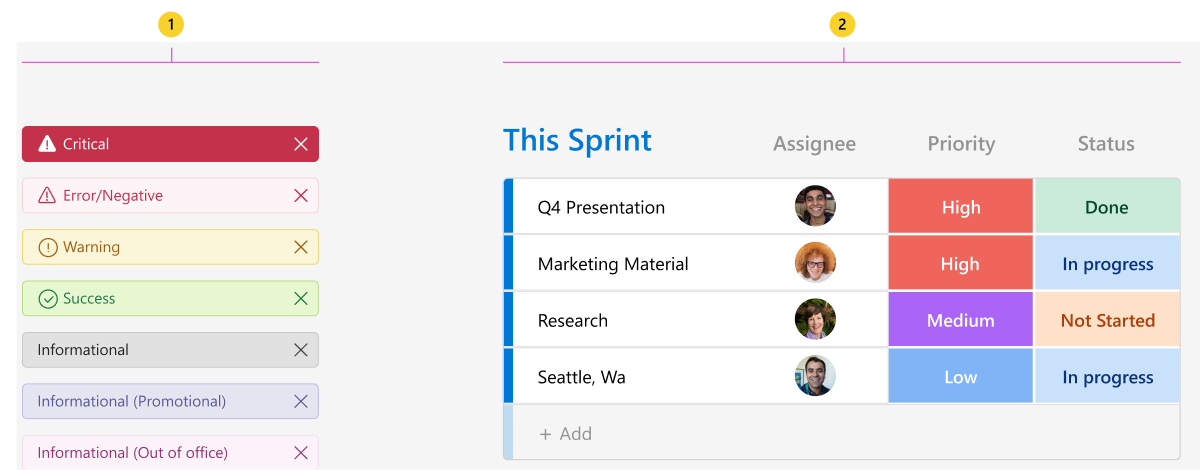Image resolution: width=1200 pixels, height=470 pixels.
Task: Click the Success checkmark circle icon
Action: click(47, 298)
